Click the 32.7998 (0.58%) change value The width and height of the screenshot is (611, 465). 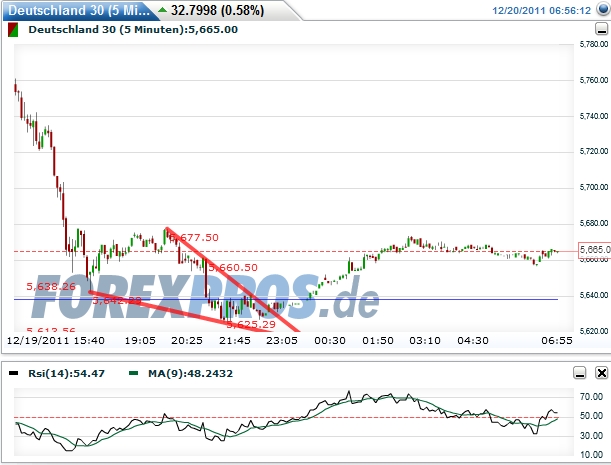coord(217,11)
